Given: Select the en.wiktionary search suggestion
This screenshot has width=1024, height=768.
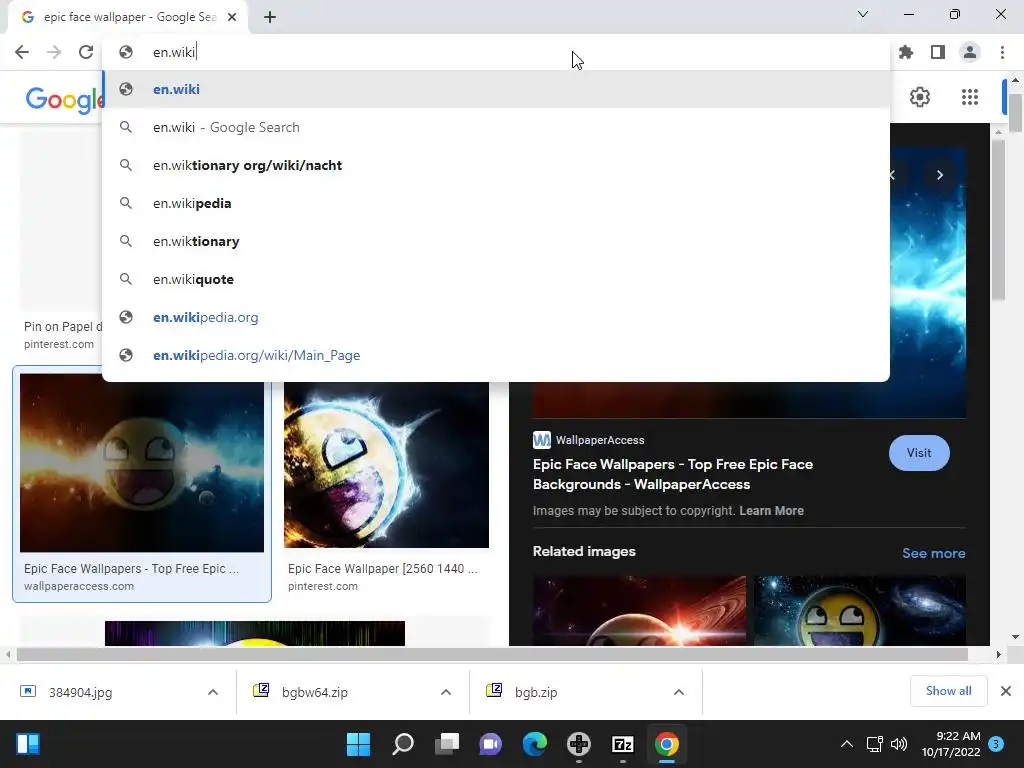Looking at the screenshot, I should [x=496, y=241].
